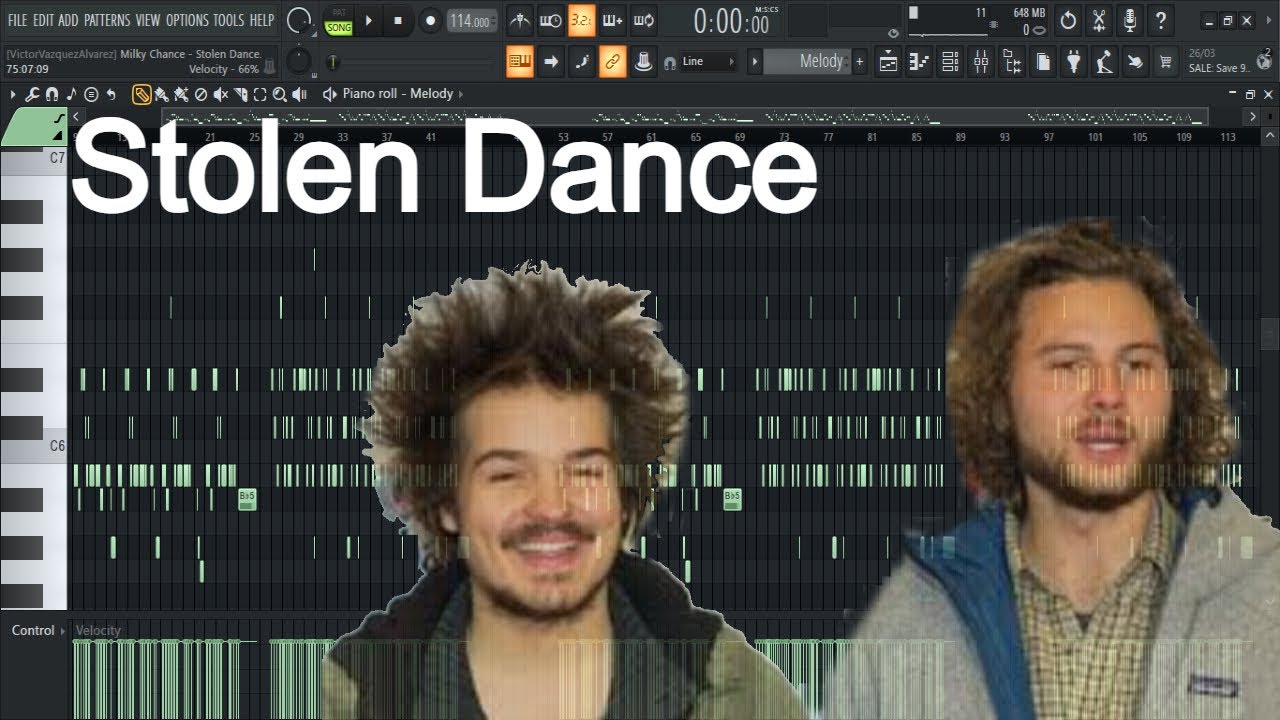1280x720 pixels.
Task: Activate the Zoom magnifier tool
Action: (280, 94)
